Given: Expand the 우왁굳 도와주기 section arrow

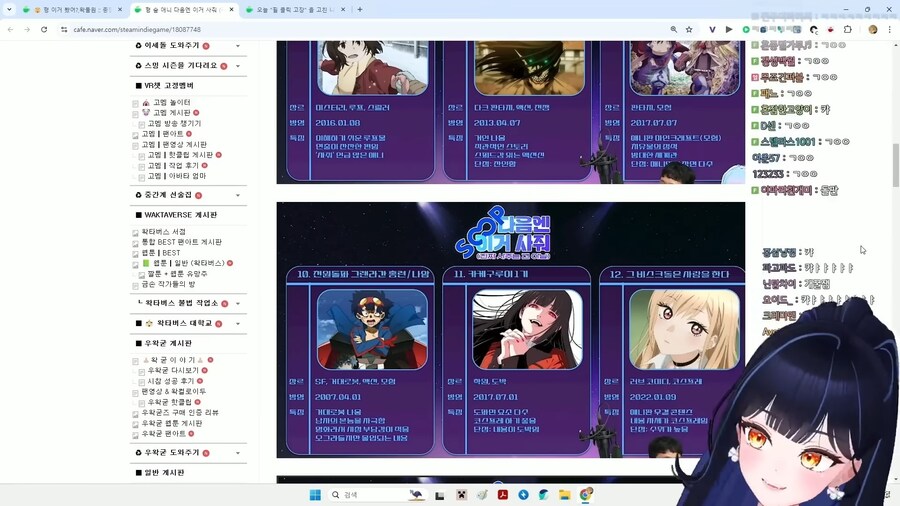Looking at the screenshot, I should [238, 453].
